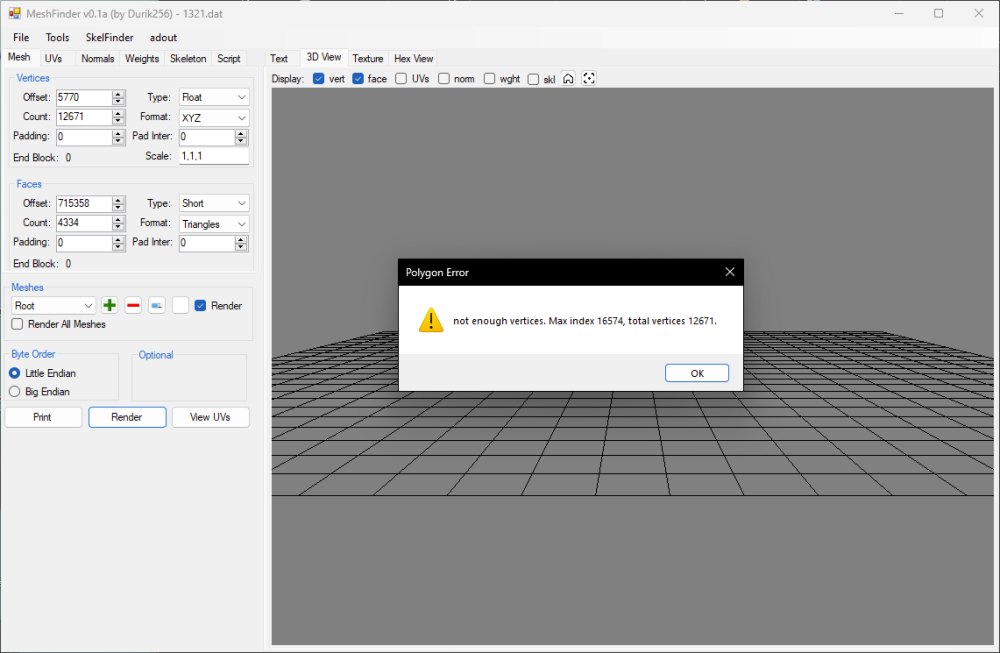
Task: Click the rename mesh icon
Action: 157,305
